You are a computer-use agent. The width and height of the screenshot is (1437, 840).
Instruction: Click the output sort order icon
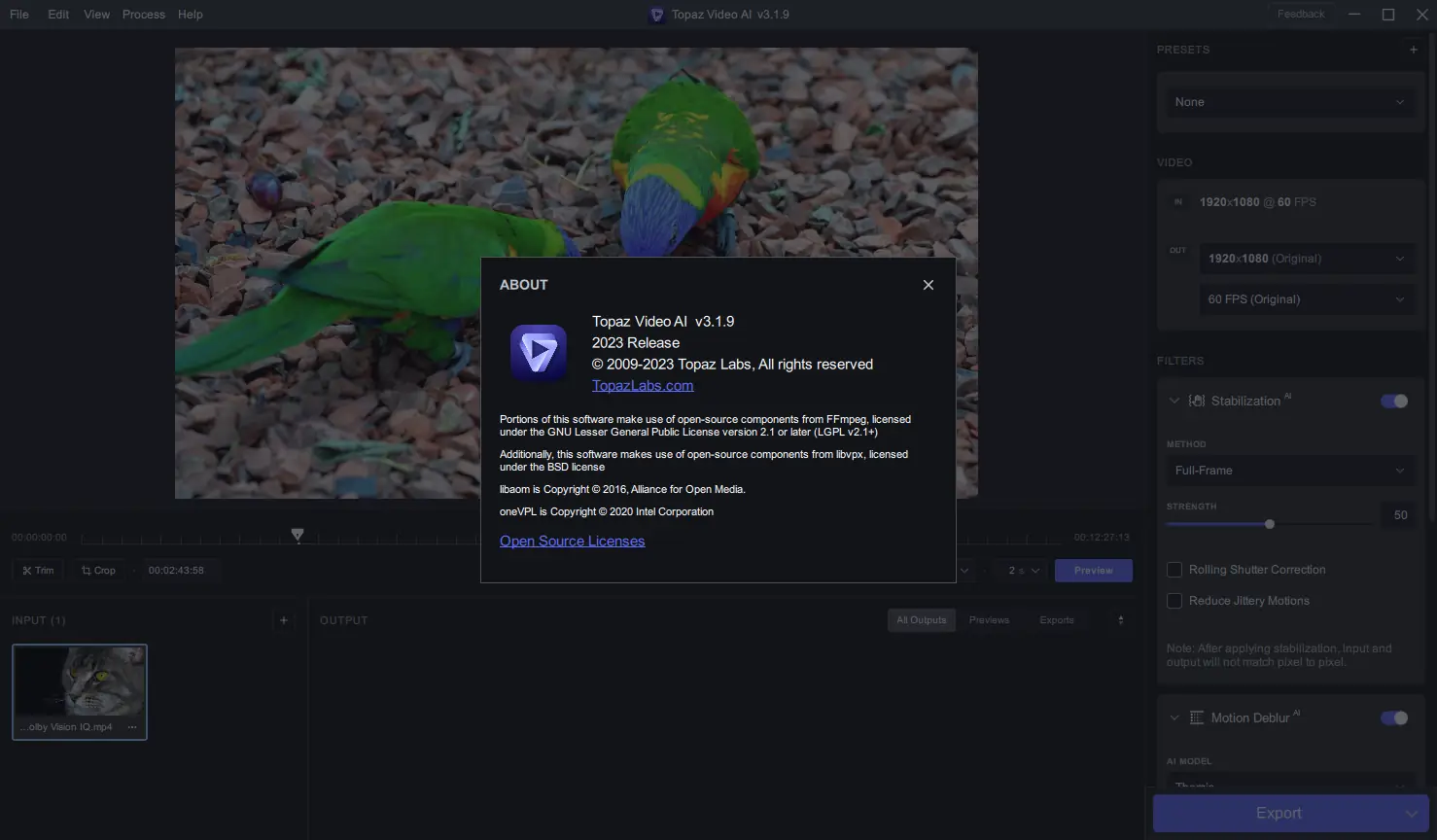click(1121, 620)
